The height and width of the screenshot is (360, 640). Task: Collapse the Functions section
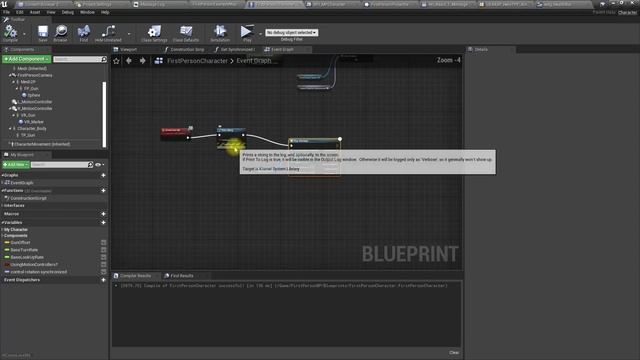2,191
